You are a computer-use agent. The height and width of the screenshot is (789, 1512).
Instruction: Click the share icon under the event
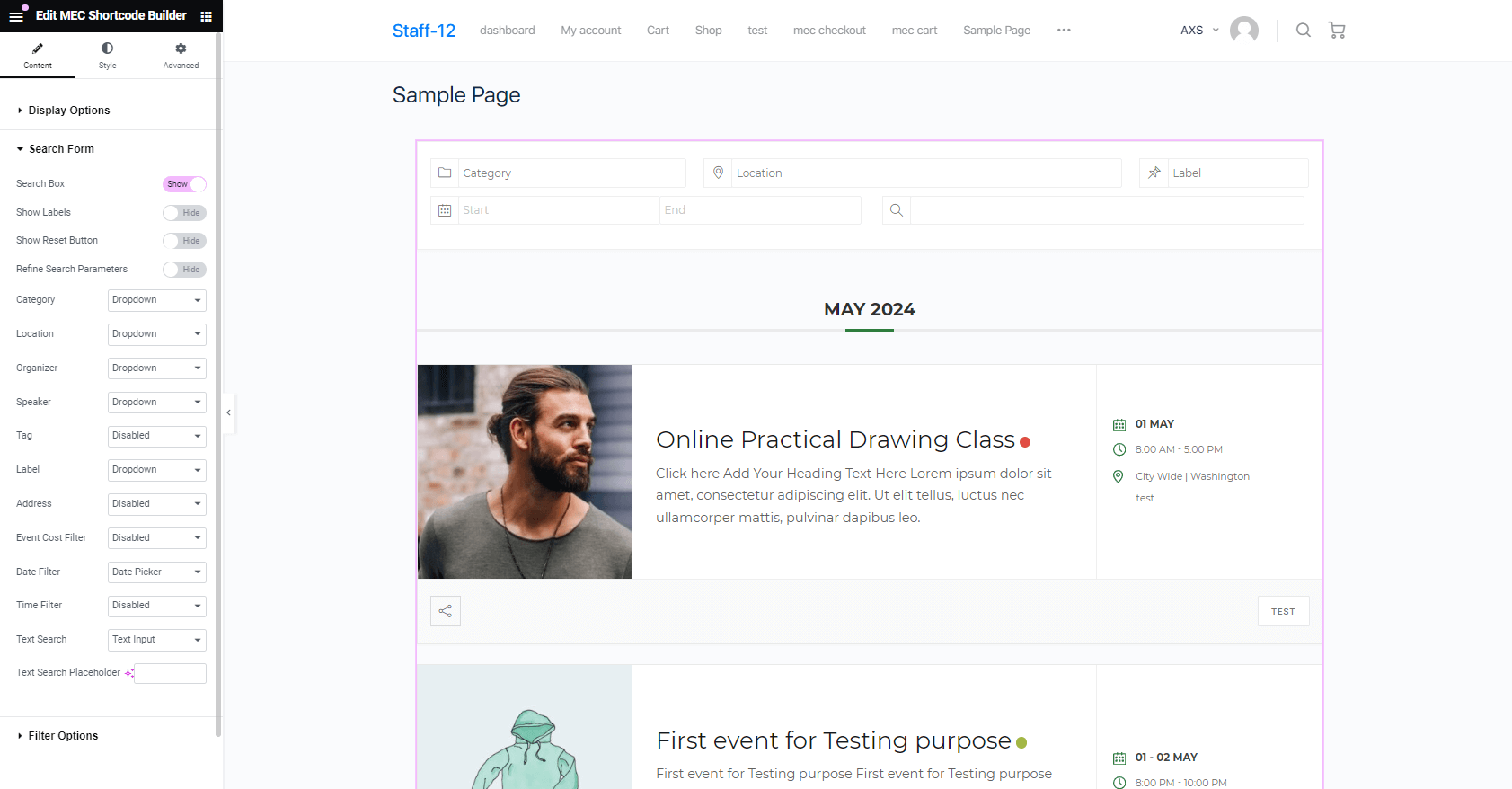point(446,611)
